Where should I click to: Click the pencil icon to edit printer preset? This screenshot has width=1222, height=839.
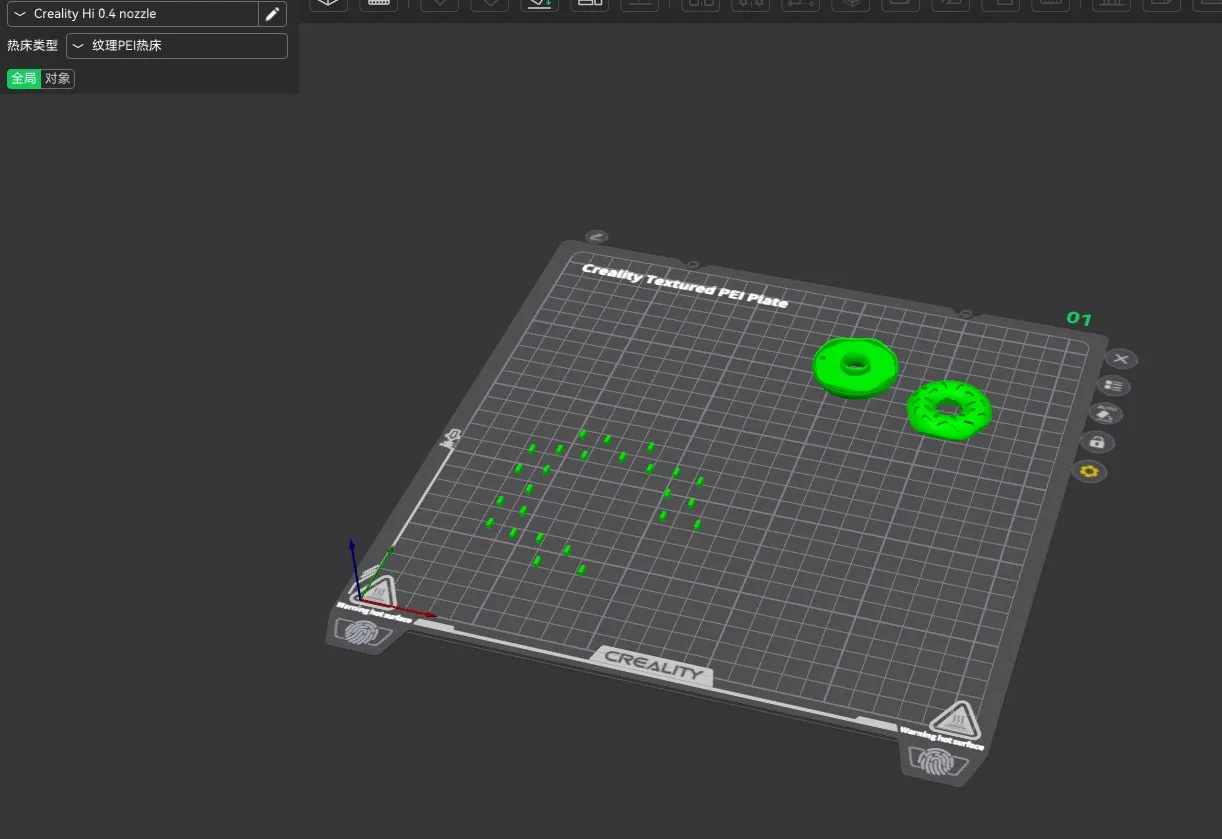click(272, 14)
